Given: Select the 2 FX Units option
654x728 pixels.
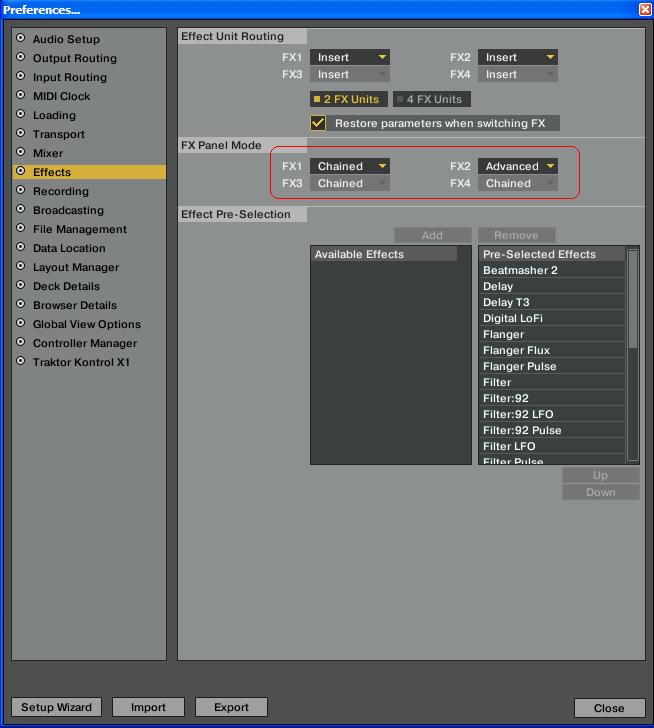Looking at the screenshot, I should click(x=349, y=99).
